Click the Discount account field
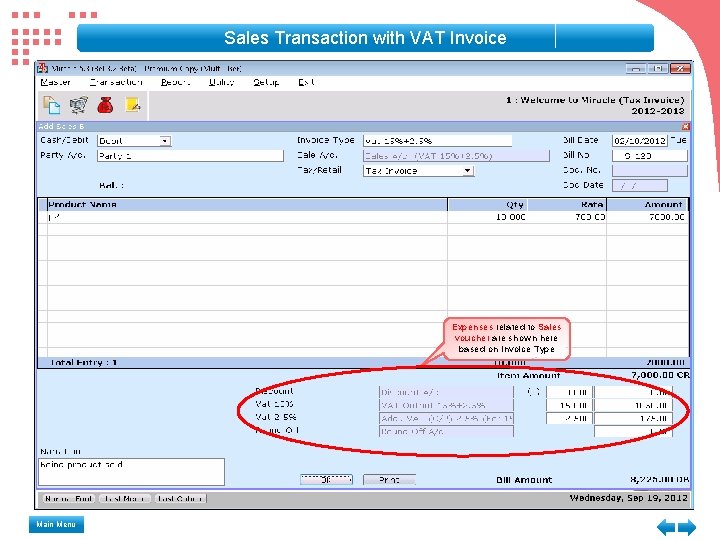 coord(446,392)
